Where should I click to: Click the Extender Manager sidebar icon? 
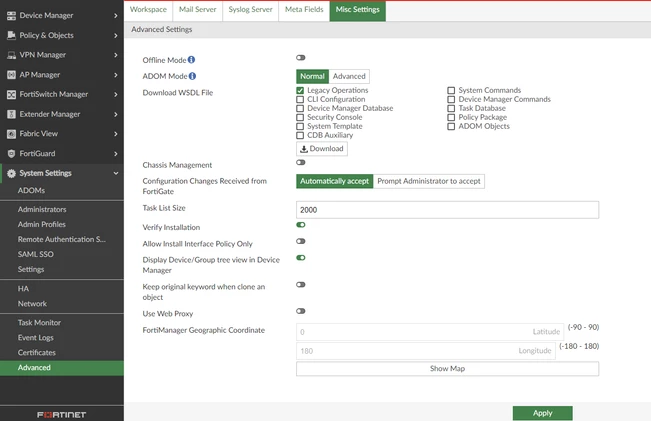[x=11, y=114]
